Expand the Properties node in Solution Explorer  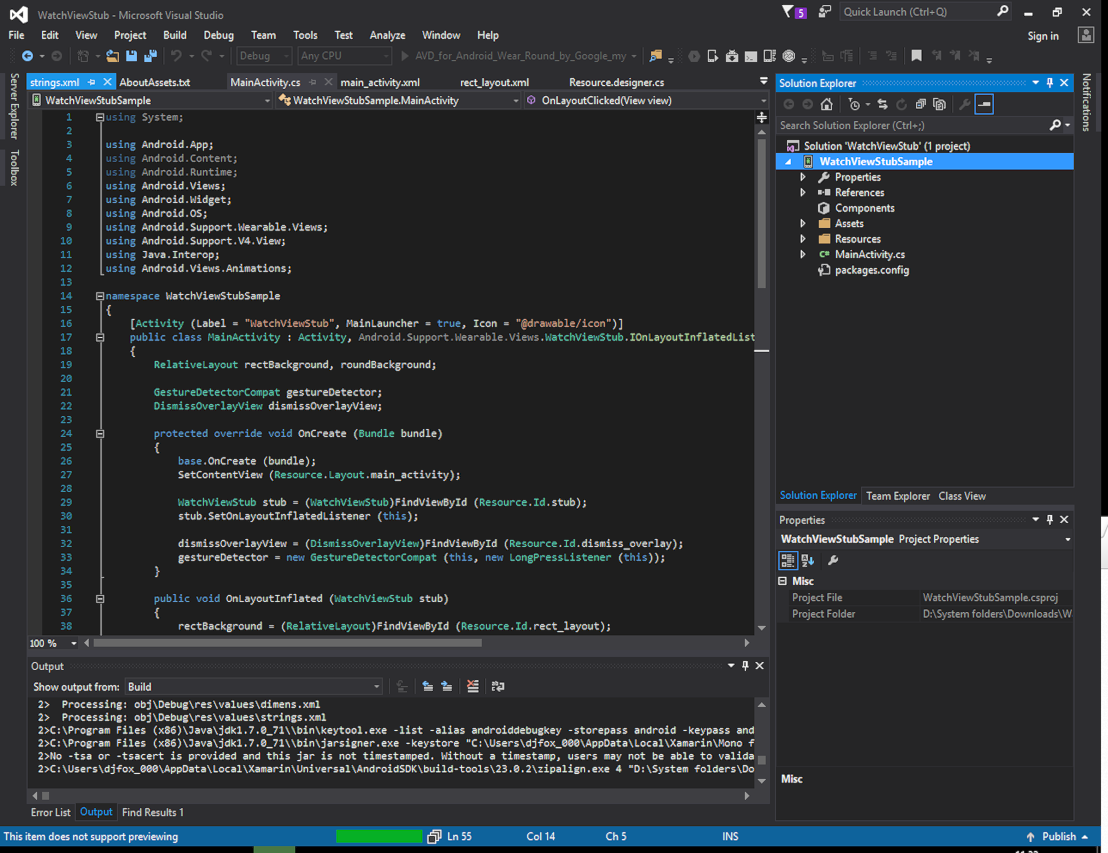(x=803, y=177)
